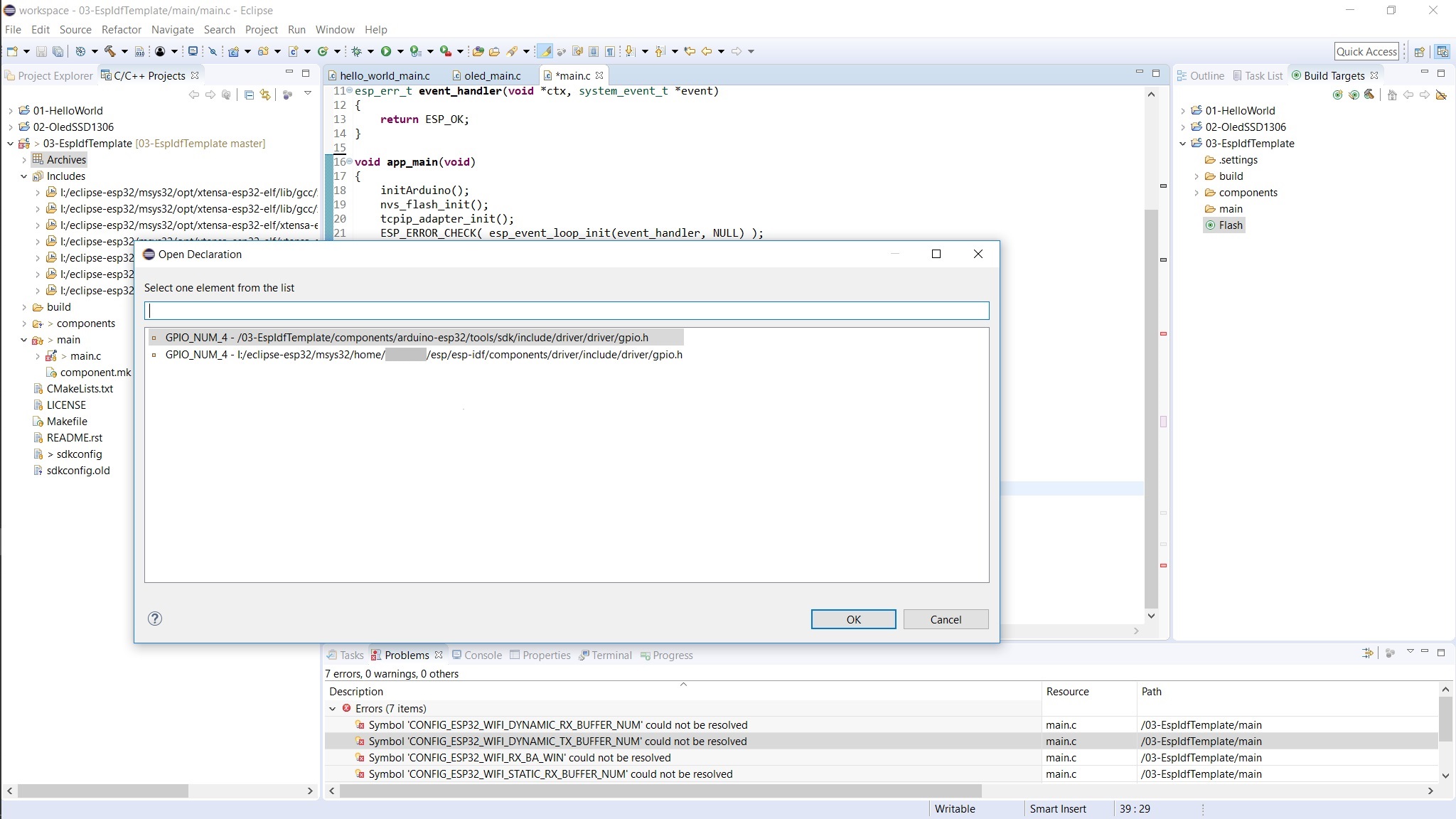
Task: Select the Quick Access search icon
Action: 1366,51
